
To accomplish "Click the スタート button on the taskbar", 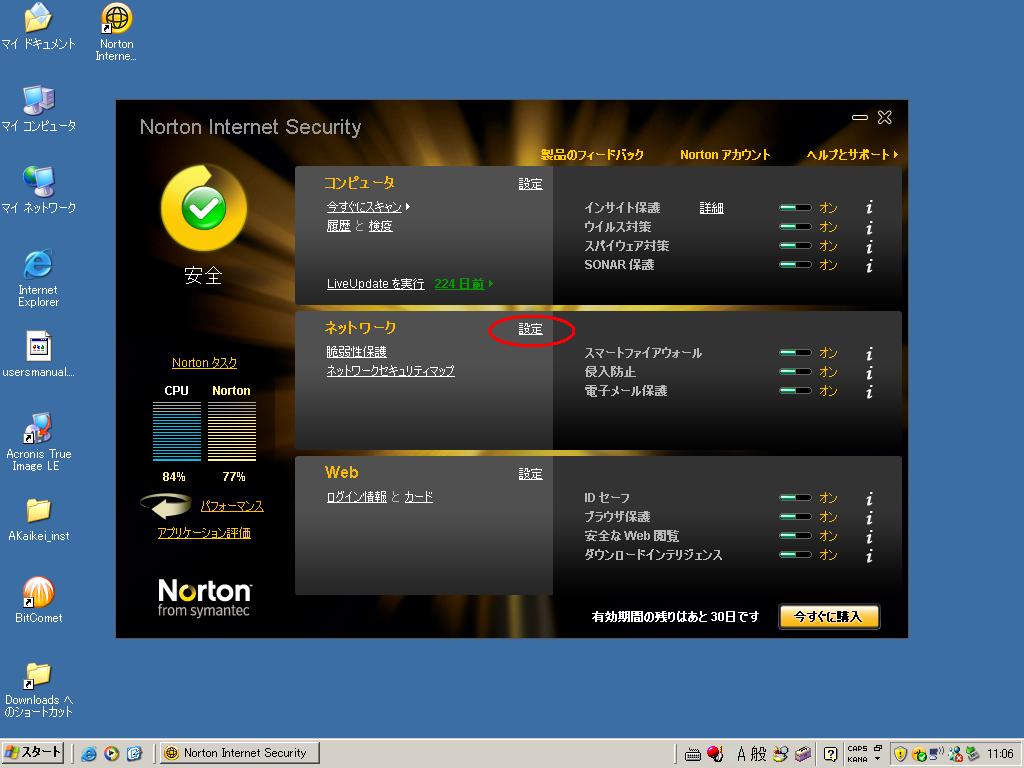I will [34, 753].
